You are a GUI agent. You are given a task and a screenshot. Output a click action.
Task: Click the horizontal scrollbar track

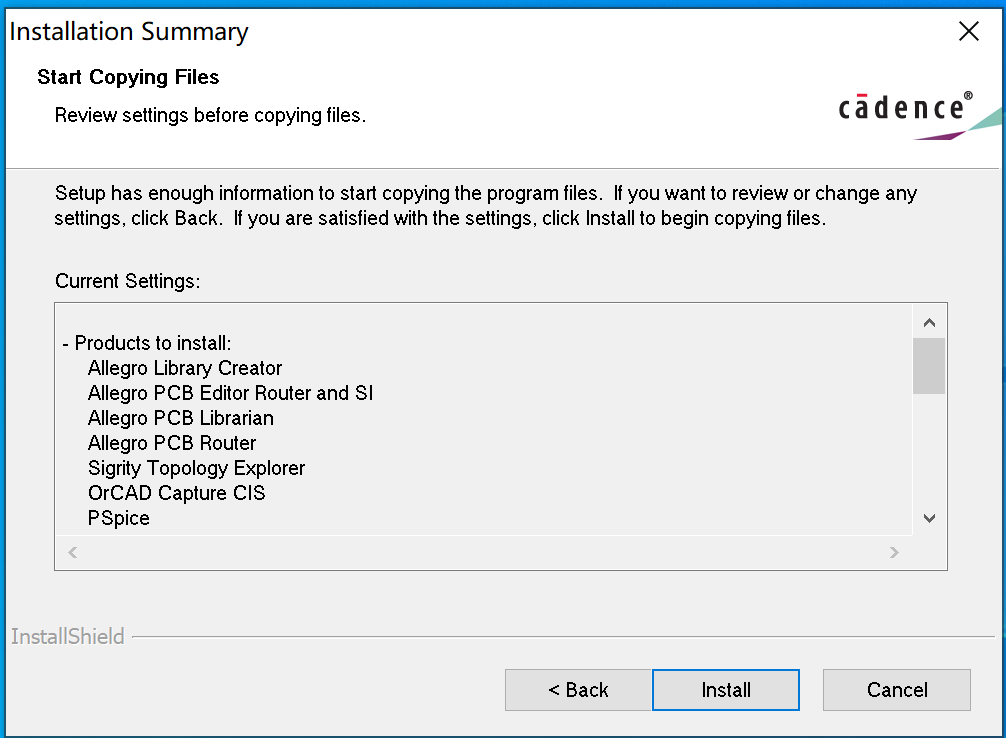coord(484,552)
